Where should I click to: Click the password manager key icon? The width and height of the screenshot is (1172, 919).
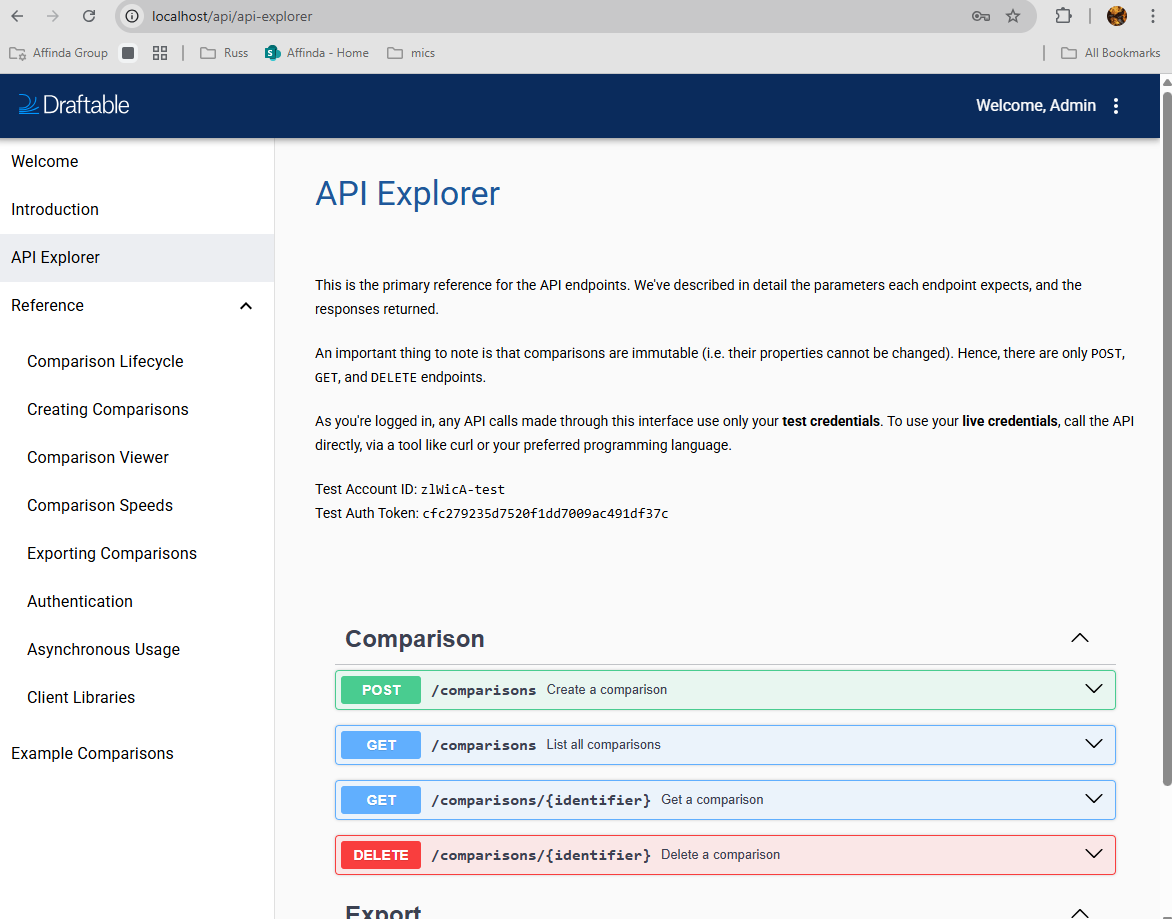click(980, 16)
